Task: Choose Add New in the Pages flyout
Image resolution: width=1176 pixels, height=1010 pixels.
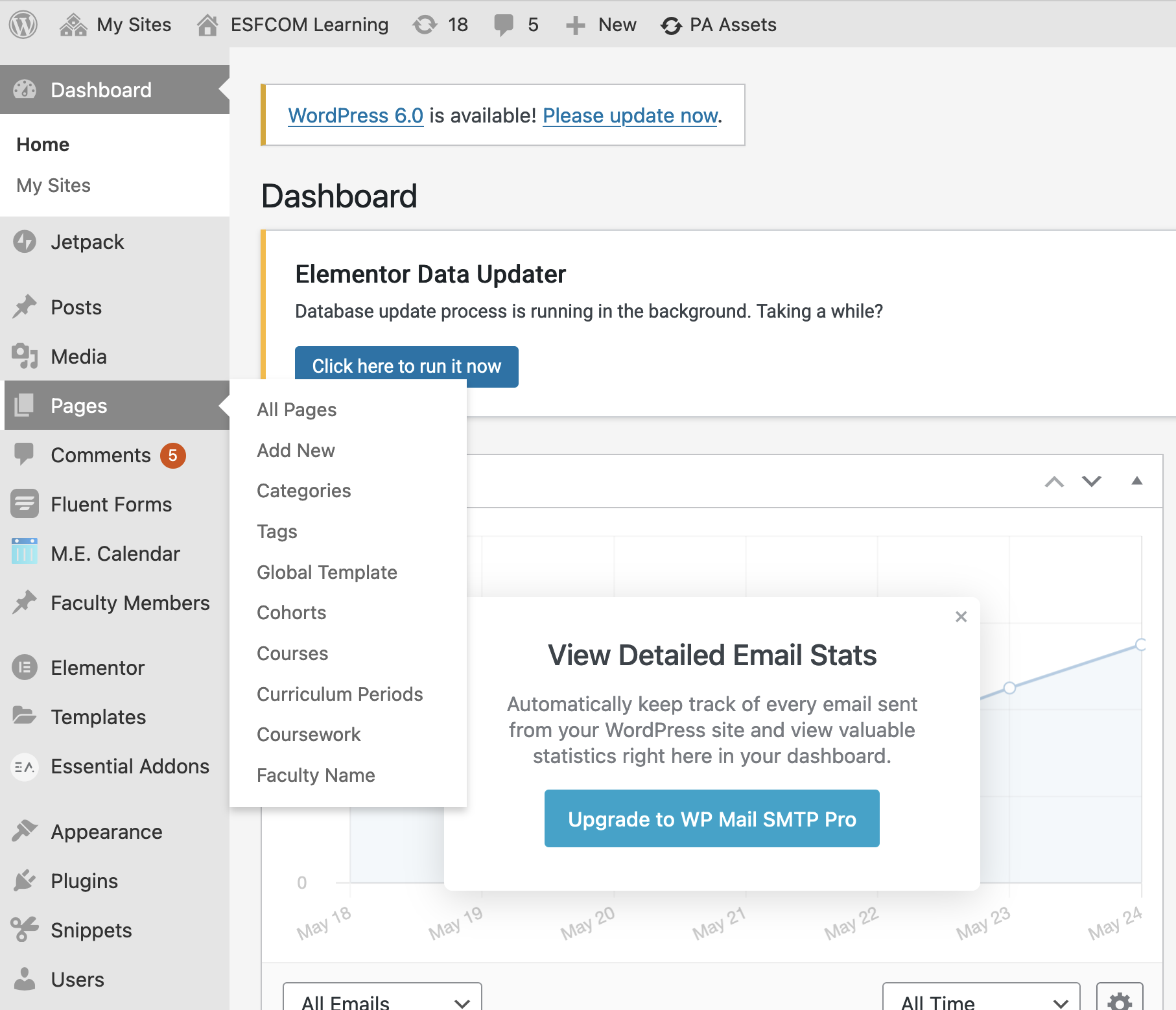Action: pos(296,451)
